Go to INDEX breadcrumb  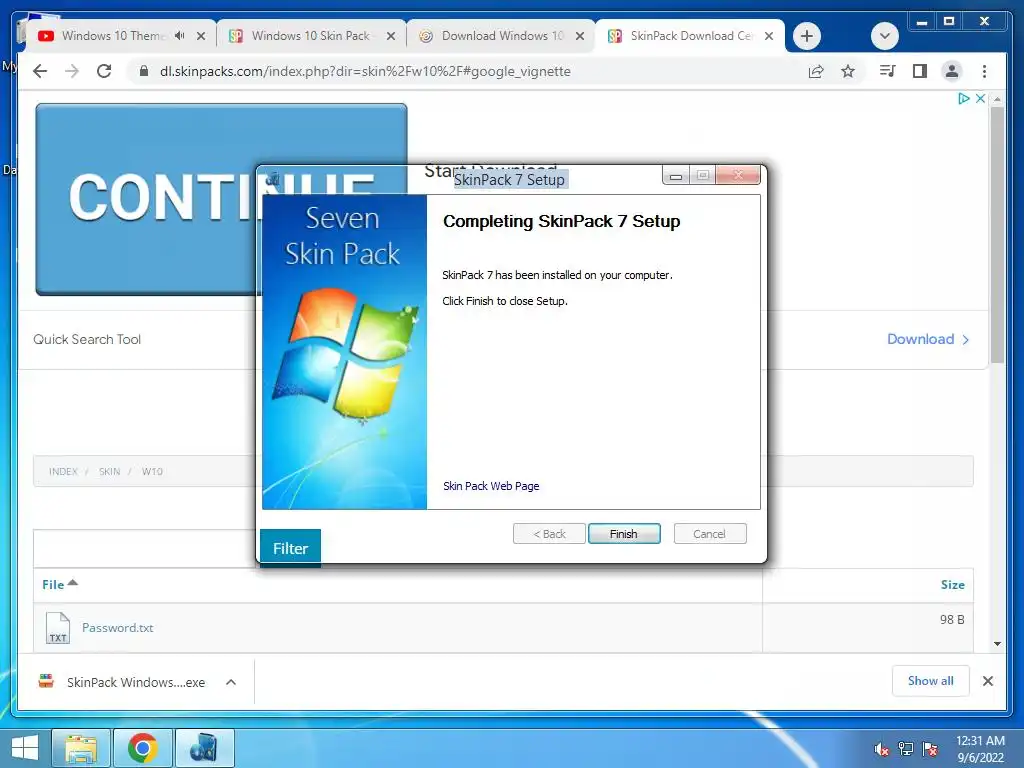63,472
